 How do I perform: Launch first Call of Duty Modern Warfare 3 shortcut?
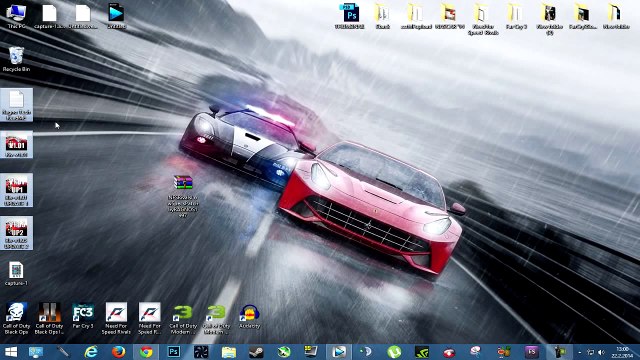pos(183,318)
